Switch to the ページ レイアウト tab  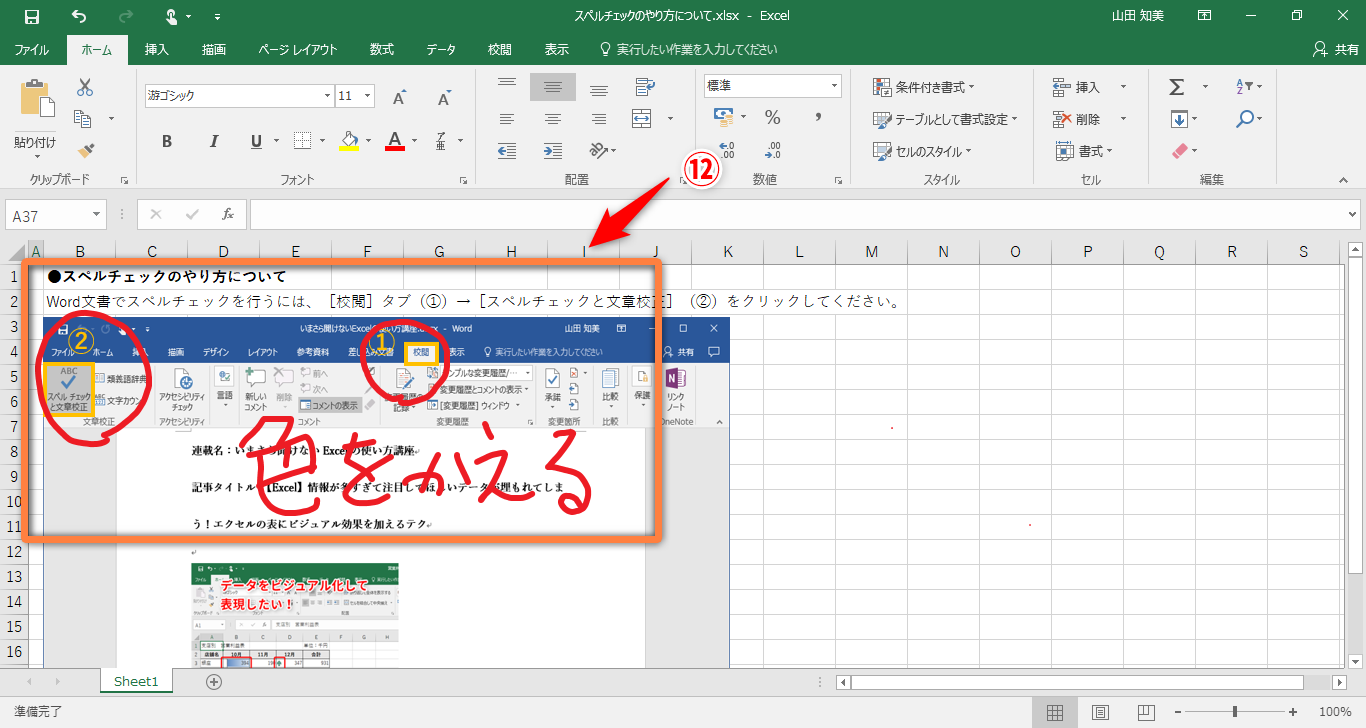[x=298, y=49]
